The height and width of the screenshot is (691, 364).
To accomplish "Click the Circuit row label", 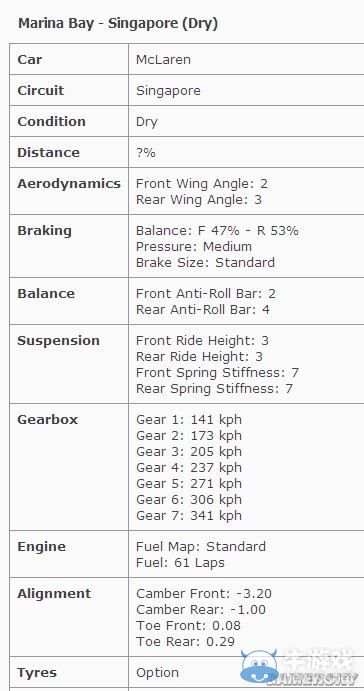I will (41, 90).
